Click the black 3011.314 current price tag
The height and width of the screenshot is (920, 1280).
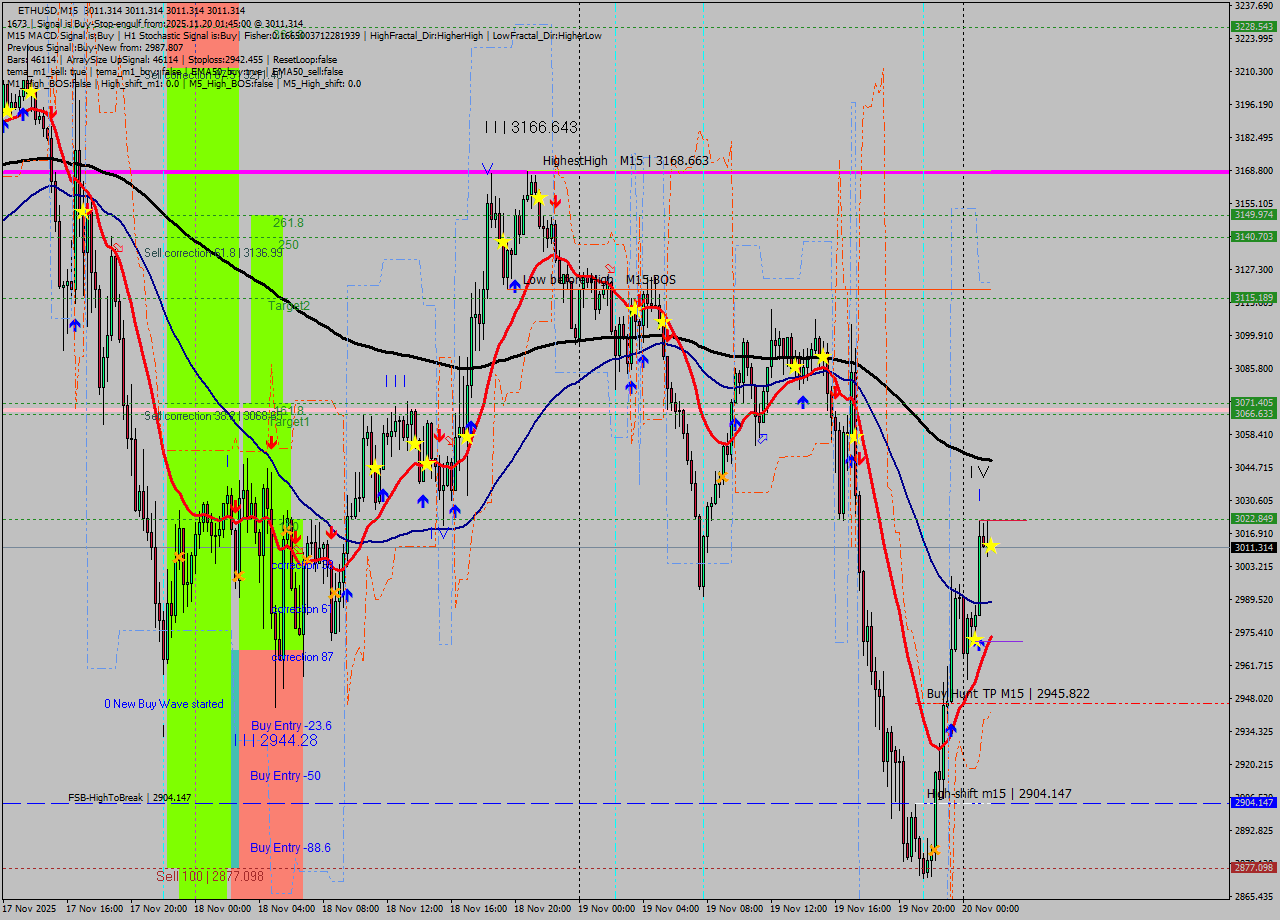[x=1253, y=548]
